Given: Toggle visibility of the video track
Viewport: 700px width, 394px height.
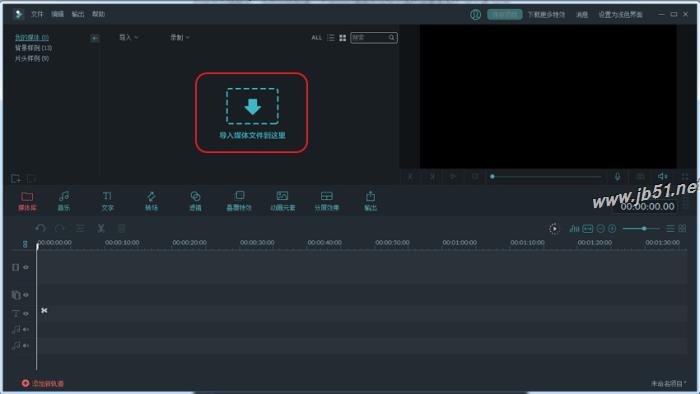Looking at the screenshot, I should (x=26, y=267).
